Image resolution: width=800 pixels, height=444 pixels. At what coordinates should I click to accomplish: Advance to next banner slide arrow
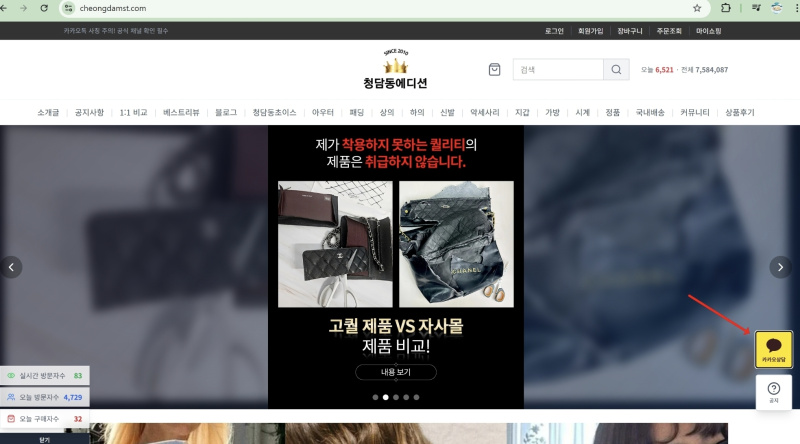780,267
